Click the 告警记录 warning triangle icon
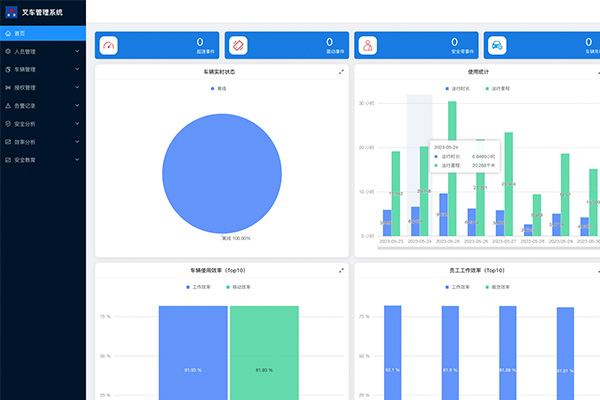 pos(8,106)
